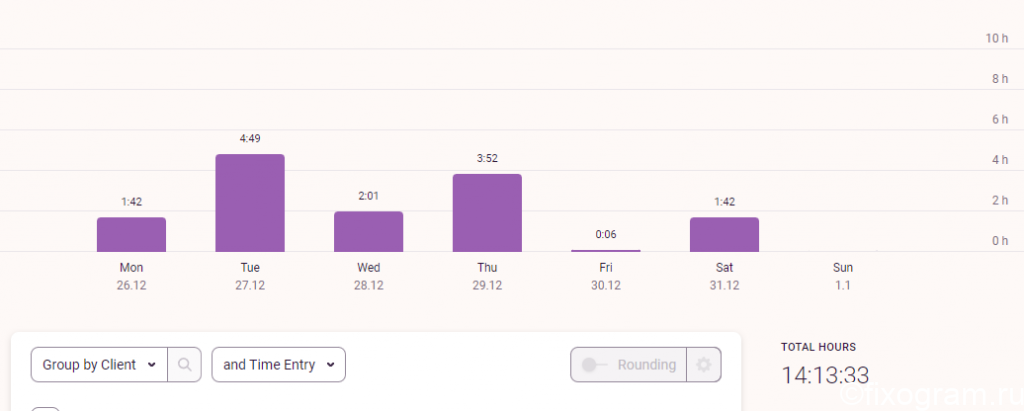Click the Sat 31.12 axis label
The height and width of the screenshot is (411, 1024).
[x=724, y=276]
